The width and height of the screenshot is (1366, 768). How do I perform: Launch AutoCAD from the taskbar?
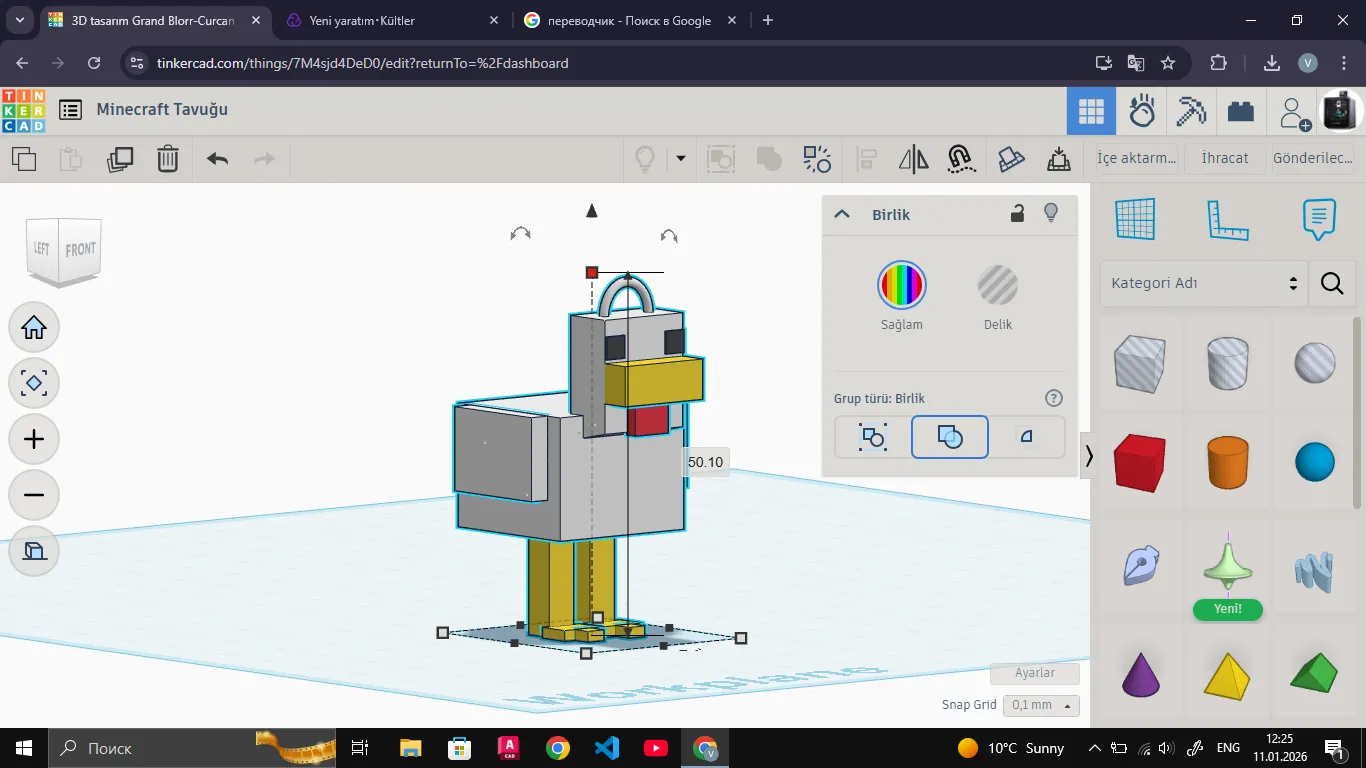point(509,748)
